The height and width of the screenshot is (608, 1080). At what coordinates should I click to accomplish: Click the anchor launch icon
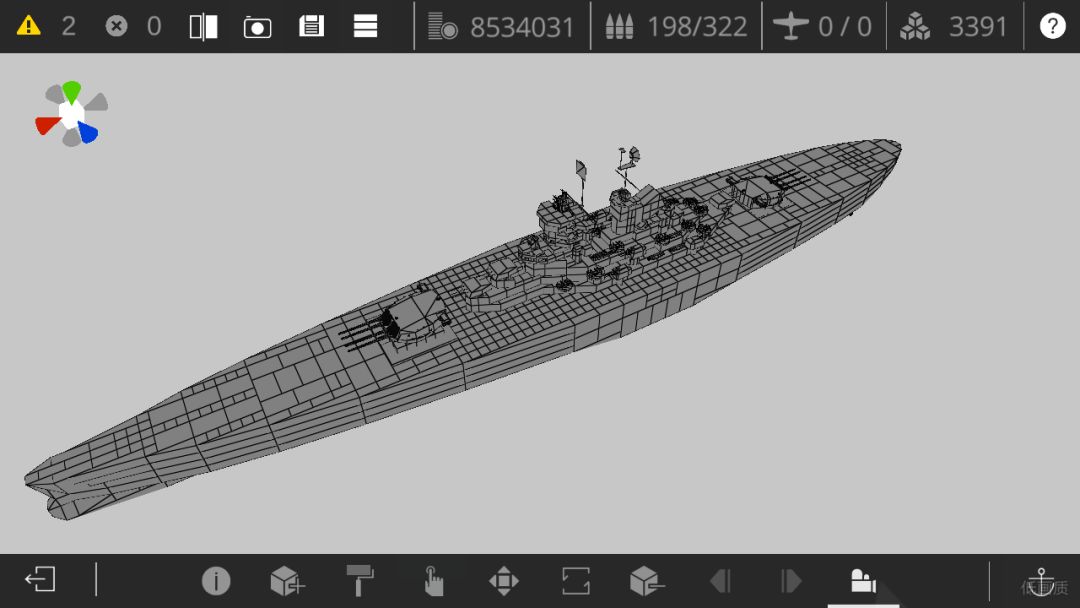pyautogui.click(x=1041, y=582)
